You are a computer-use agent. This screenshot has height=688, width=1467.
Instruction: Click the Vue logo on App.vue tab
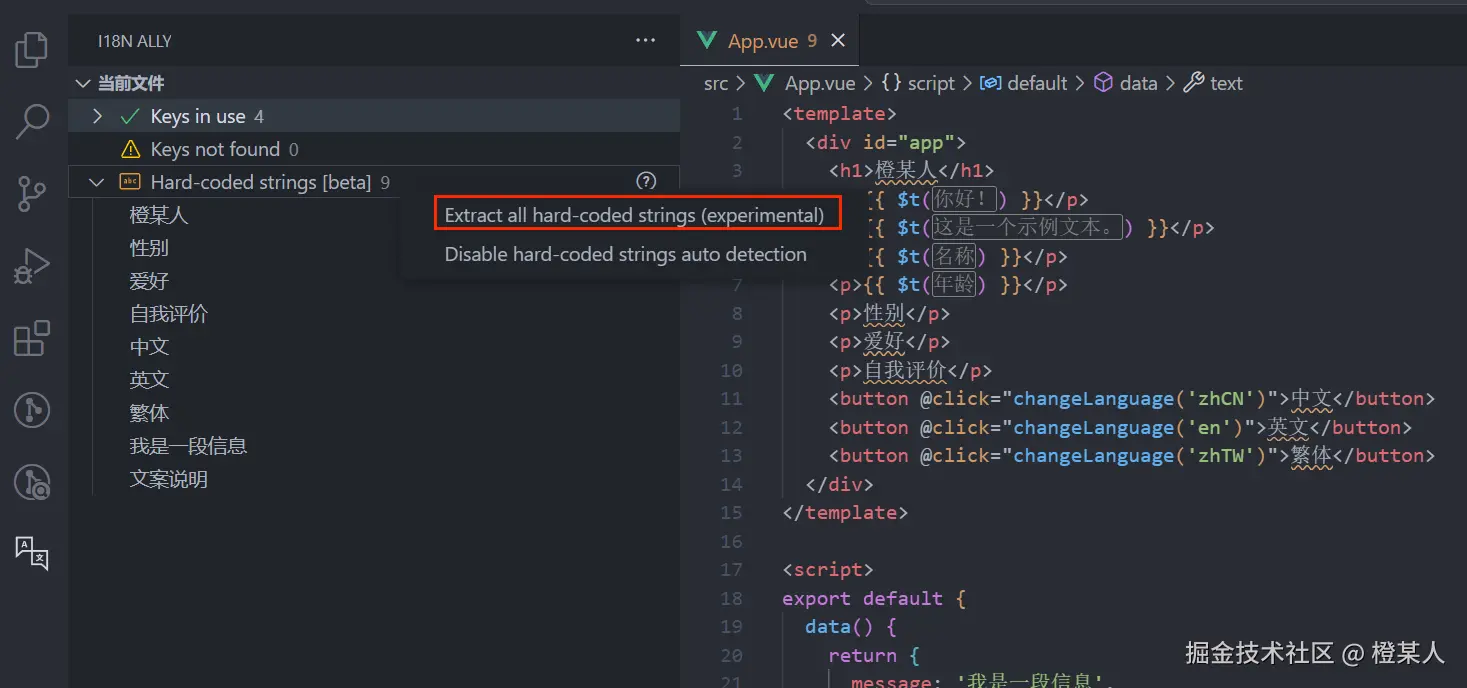click(x=707, y=41)
